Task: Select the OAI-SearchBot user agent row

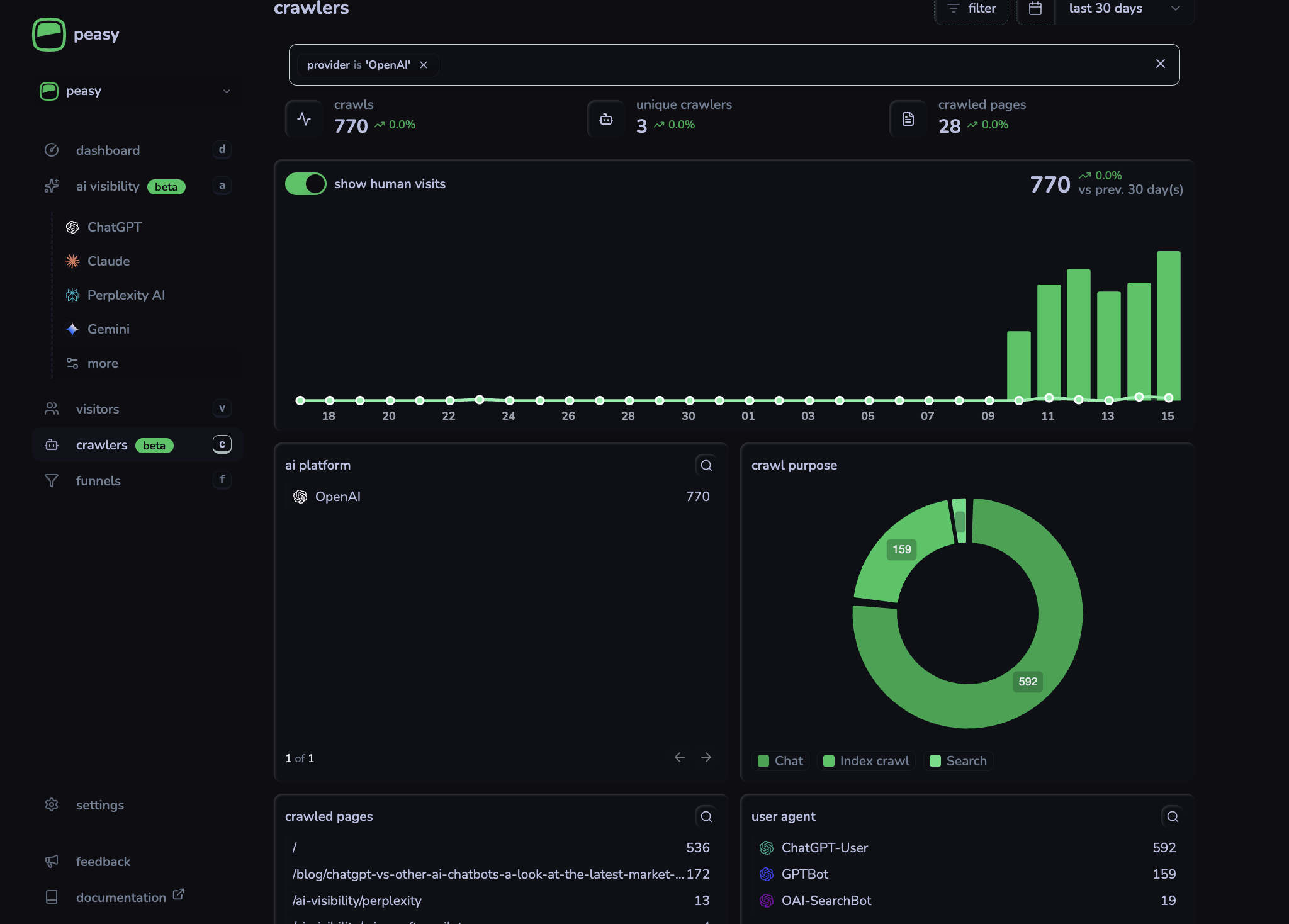Action: click(x=967, y=901)
